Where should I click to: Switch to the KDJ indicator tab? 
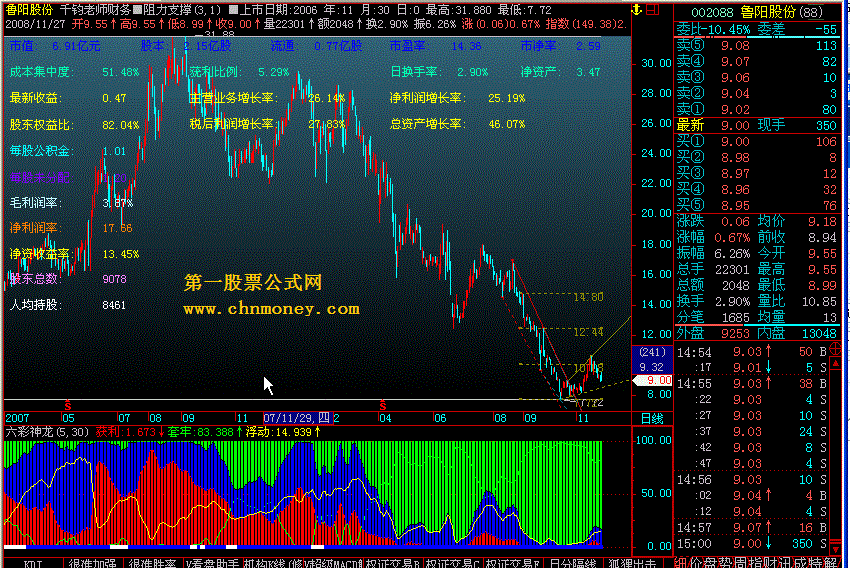tap(33, 564)
